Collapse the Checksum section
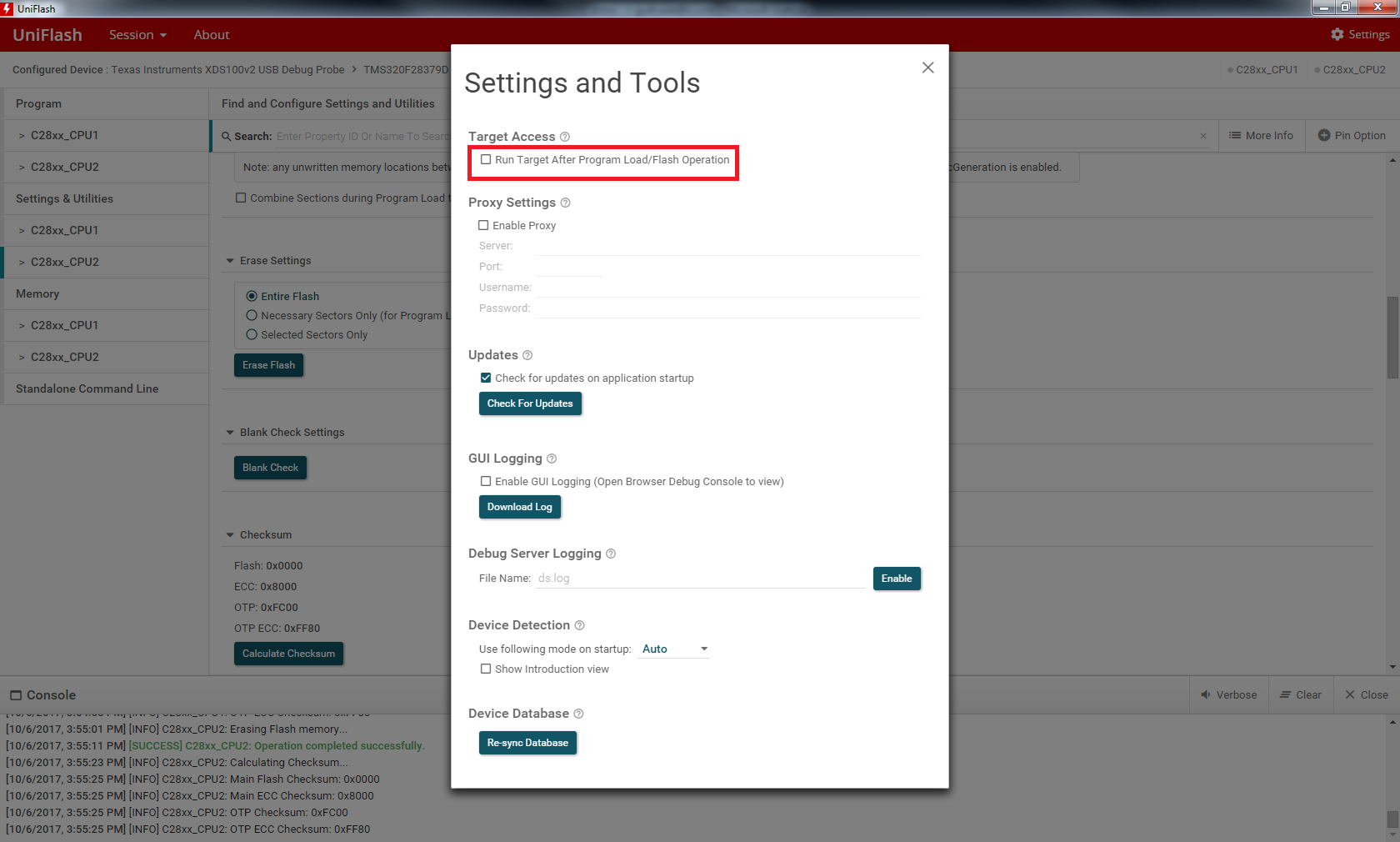1400x842 pixels. click(x=230, y=535)
